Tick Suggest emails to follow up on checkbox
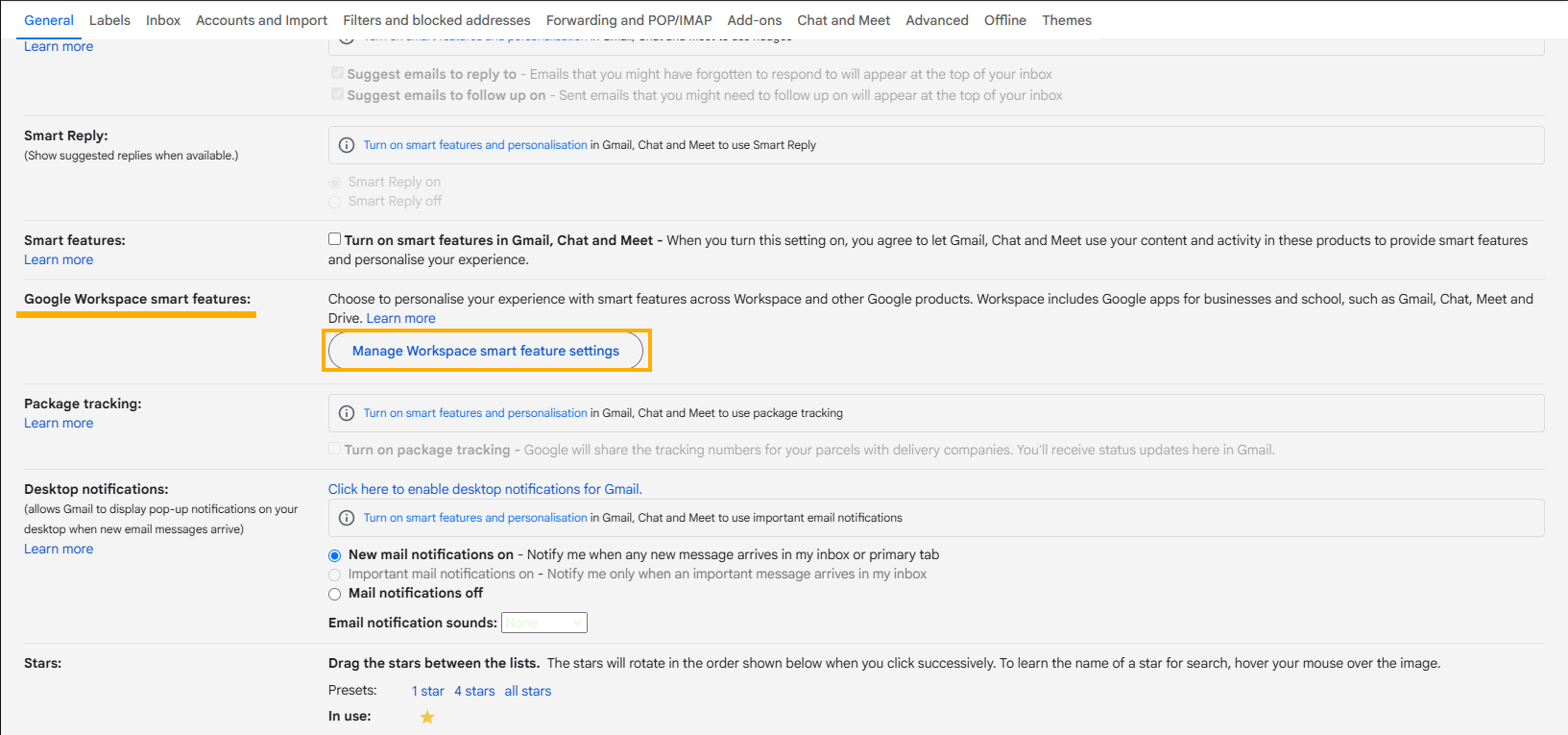The image size is (1568, 735). 337,94
